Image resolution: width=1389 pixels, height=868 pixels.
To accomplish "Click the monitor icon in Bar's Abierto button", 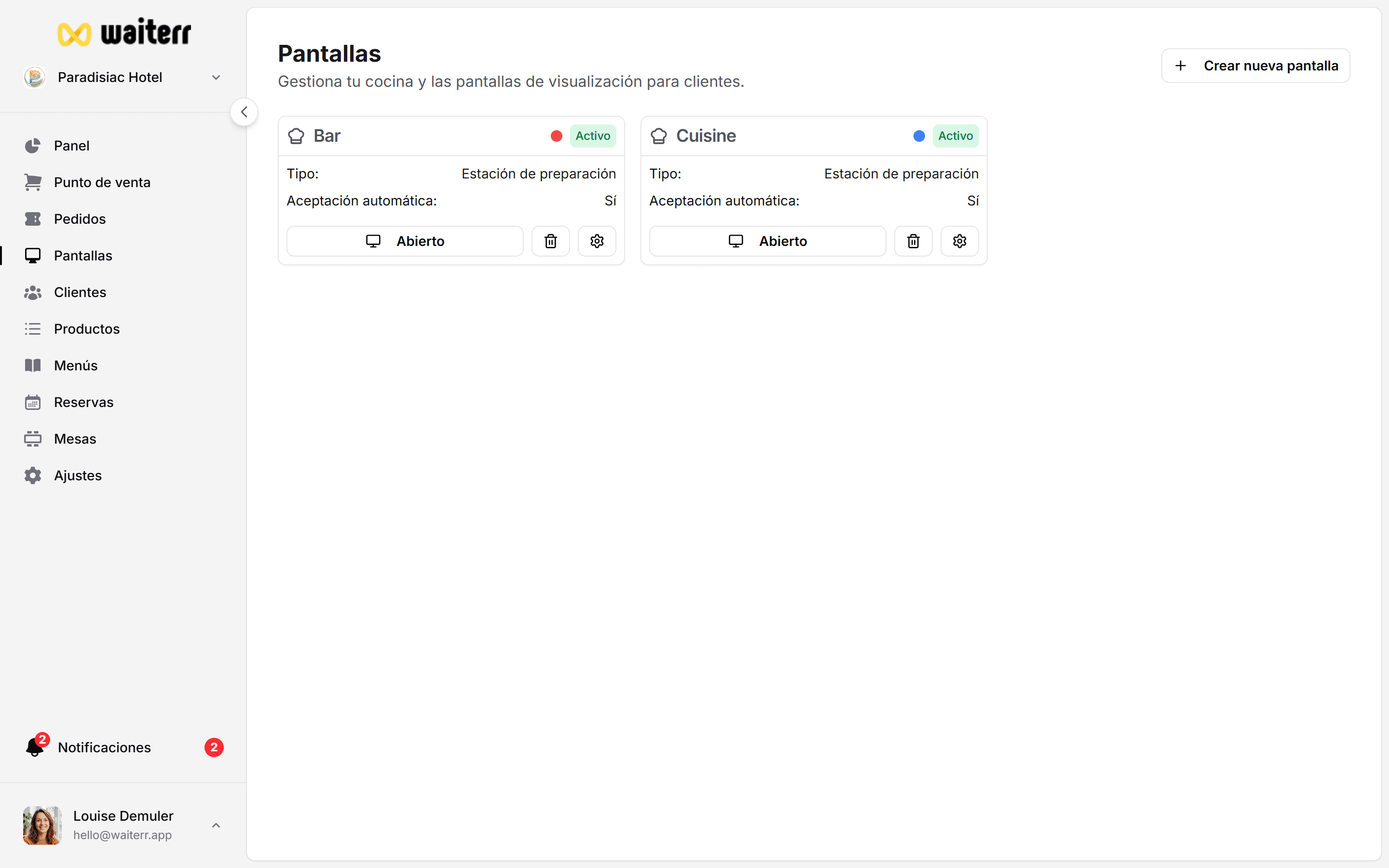I will (373, 241).
